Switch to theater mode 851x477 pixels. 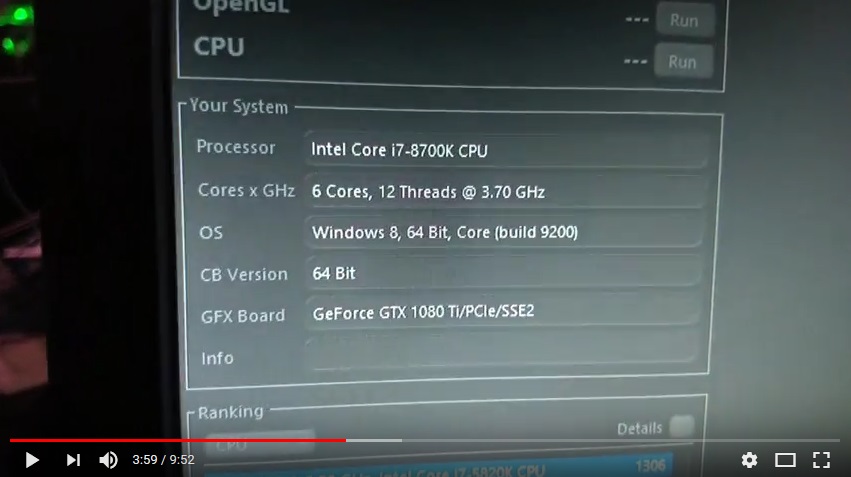click(785, 460)
